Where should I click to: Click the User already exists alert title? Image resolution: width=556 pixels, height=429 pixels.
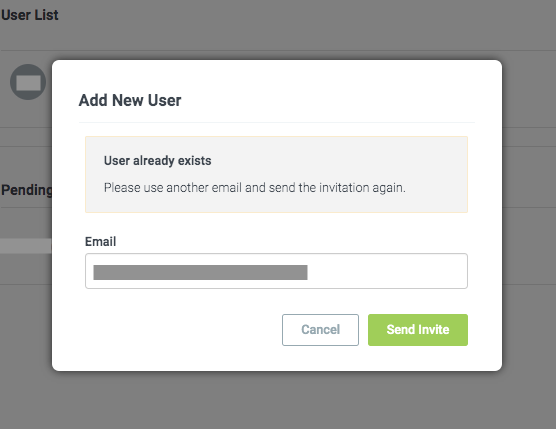(x=157, y=161)
